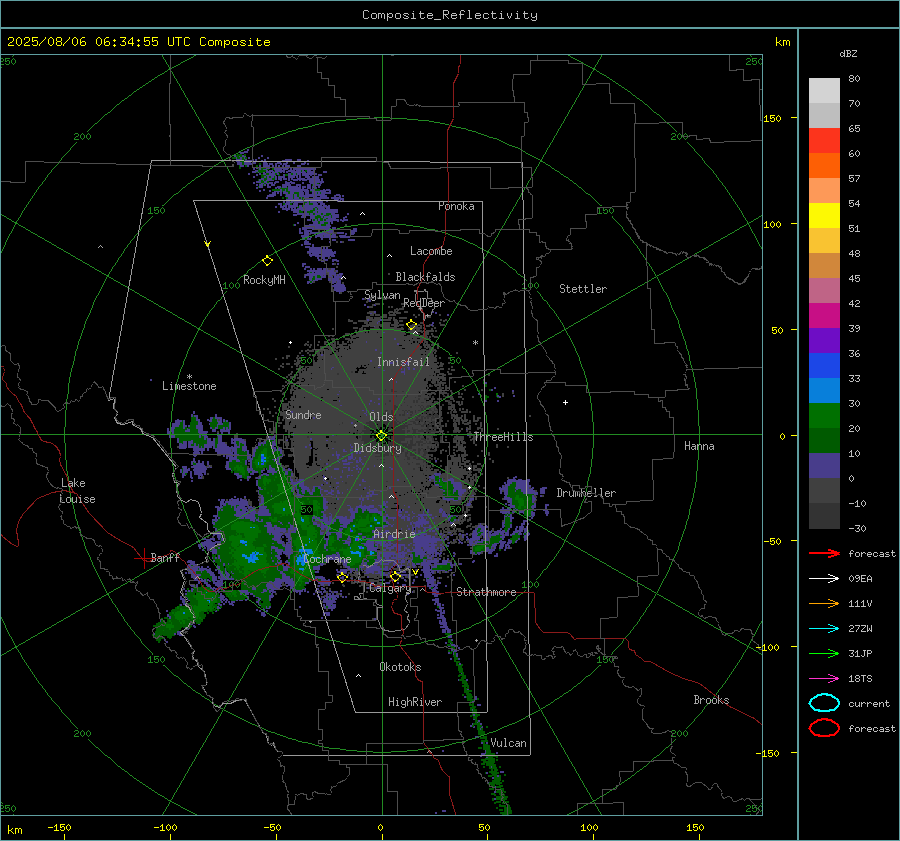This screenshot has height=841, width=900.
Task: Click the Ponoka city label
Action: pyautogui.click(x=456, y=206)
